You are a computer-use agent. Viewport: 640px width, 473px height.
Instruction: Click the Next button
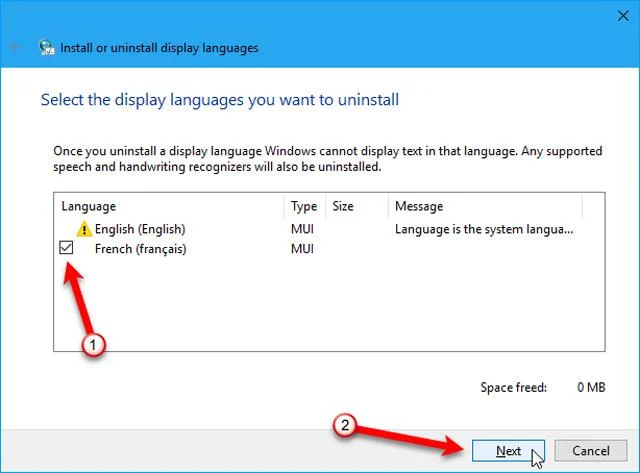click(508, 451)
